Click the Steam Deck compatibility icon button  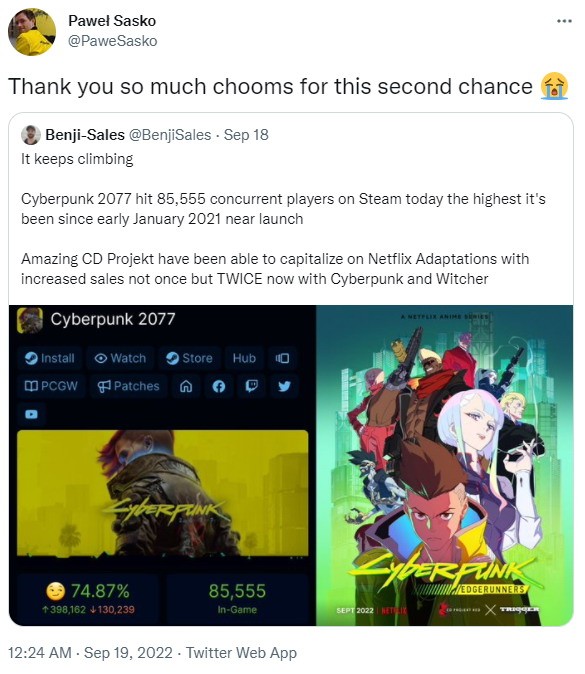282,358
